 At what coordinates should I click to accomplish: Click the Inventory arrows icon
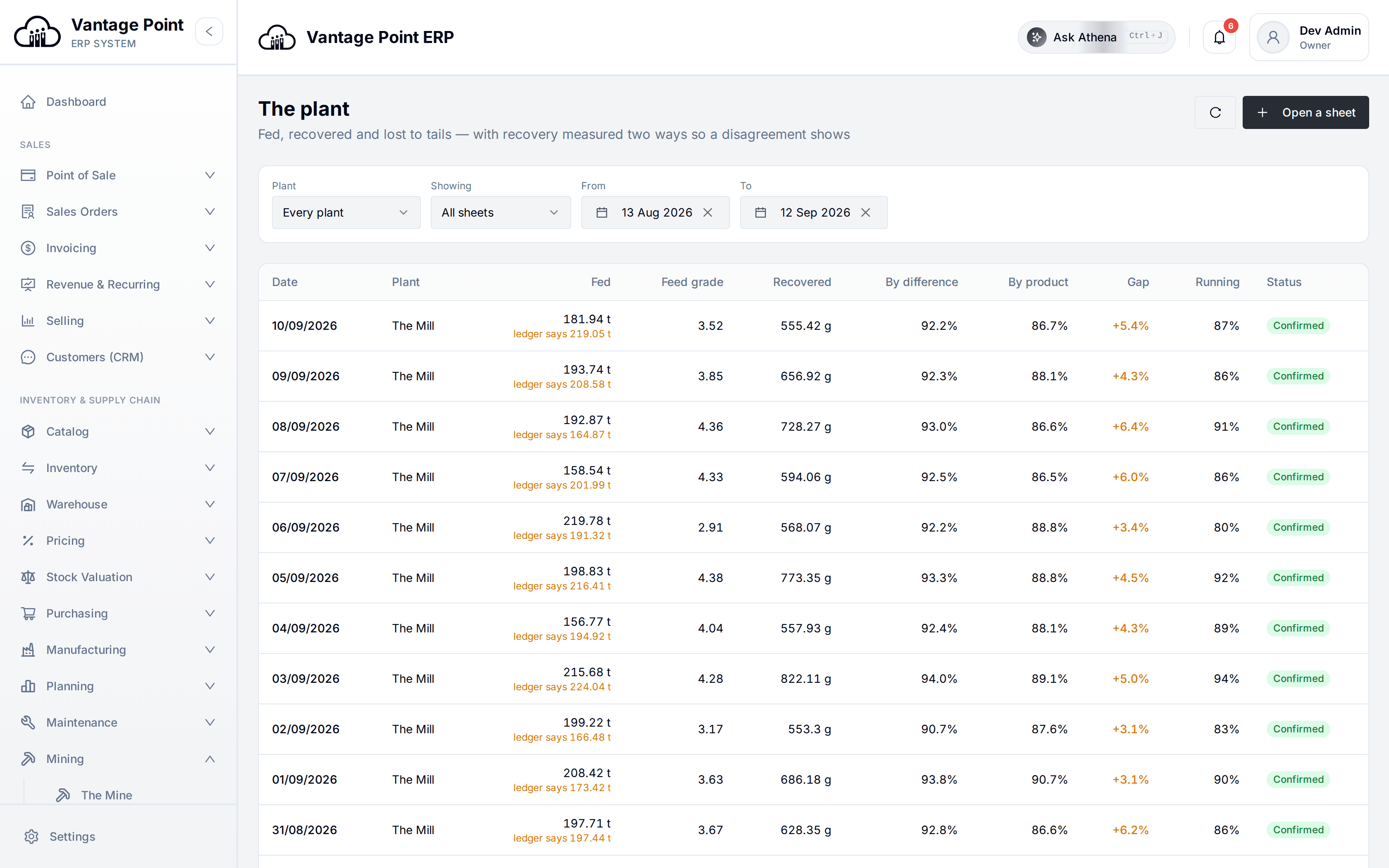click(x=28, y=468)
